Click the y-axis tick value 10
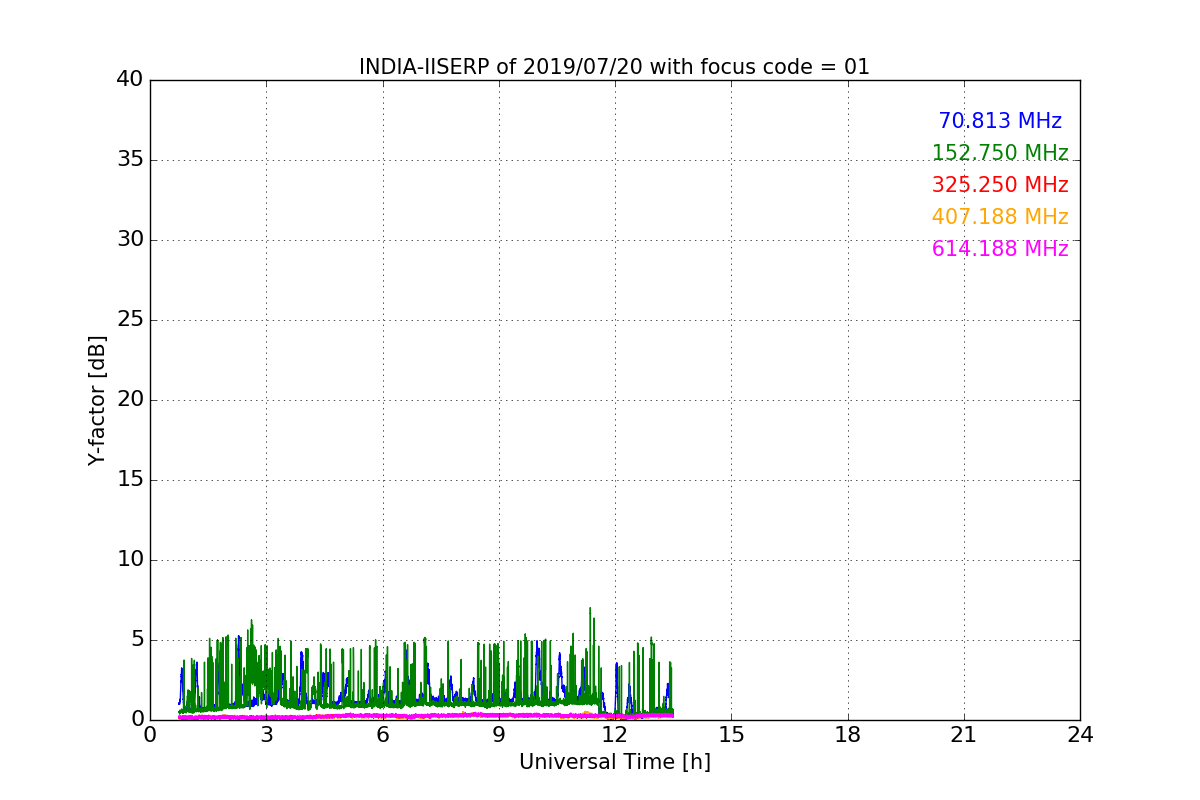 coord(130,560)
